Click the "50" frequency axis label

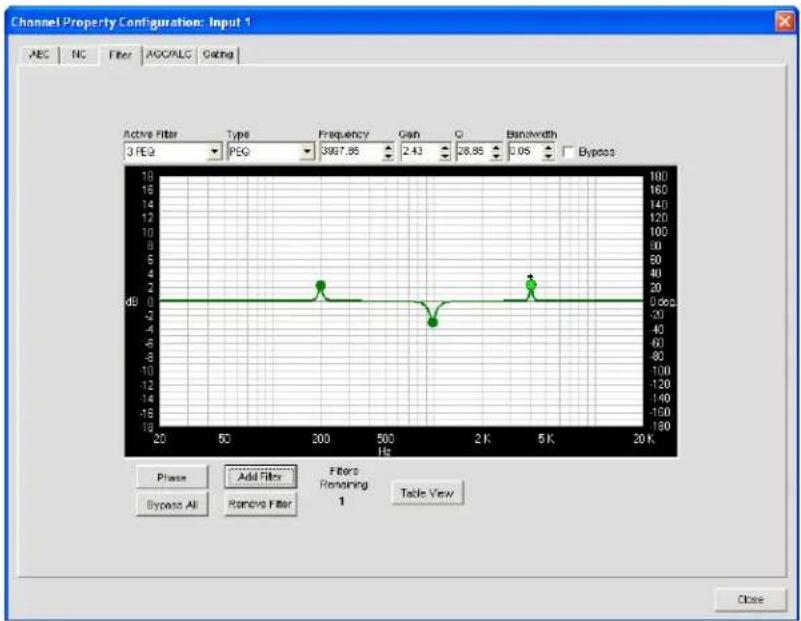click(x=224, y=439)
